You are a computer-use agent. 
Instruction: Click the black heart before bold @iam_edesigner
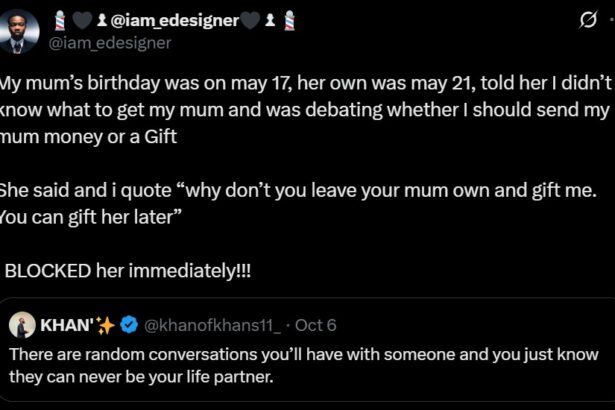pos(78,20)
